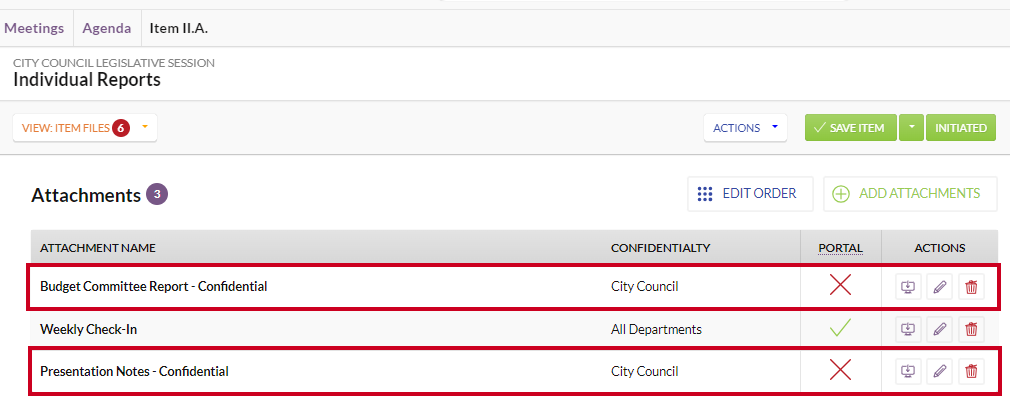Click the Portal column header
The height and width of the screenshot is (412, 1010).
click(x=841, y=248)
